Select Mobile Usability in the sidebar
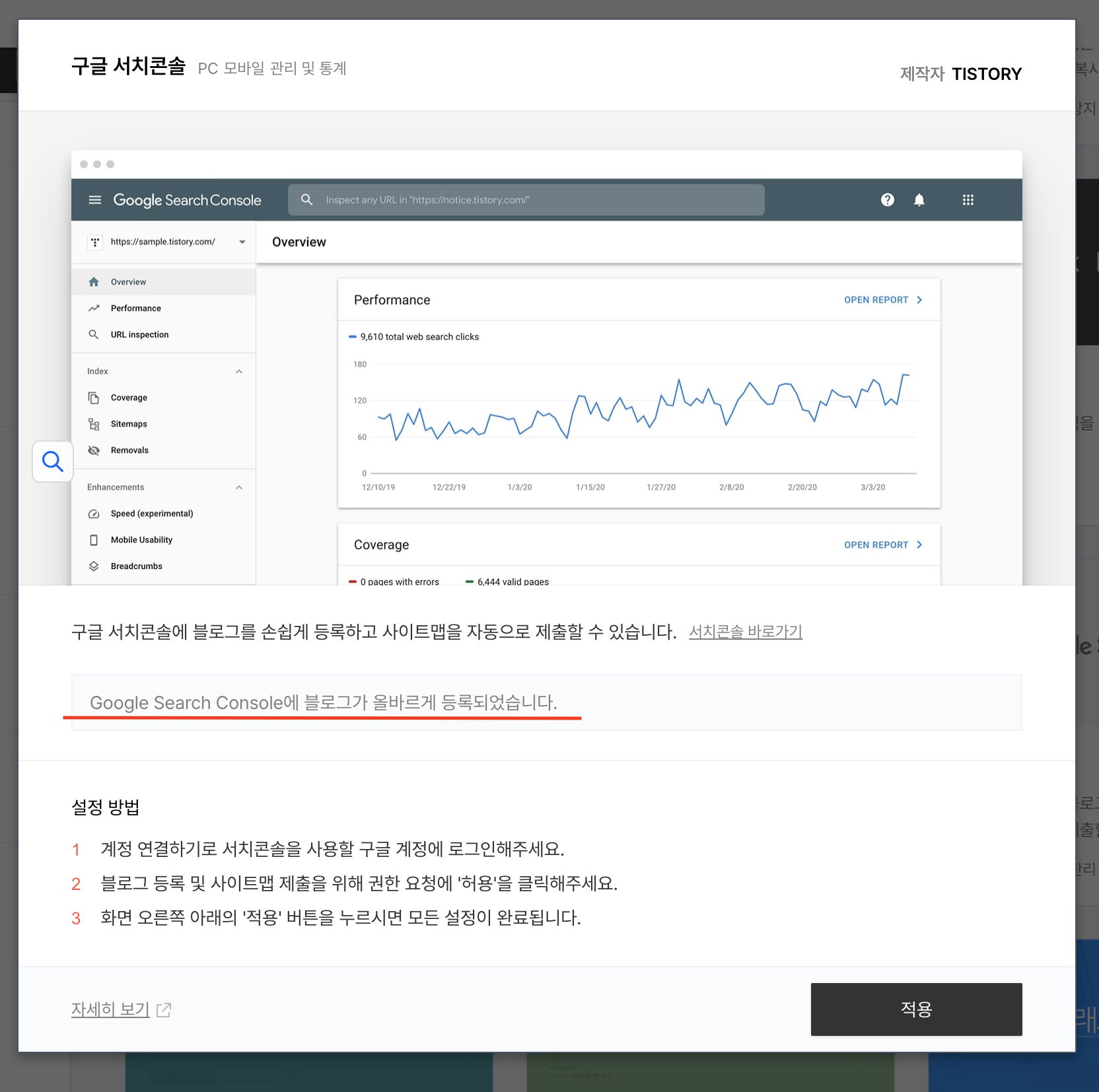1099x1092 pixels. [x=164, y=540]
